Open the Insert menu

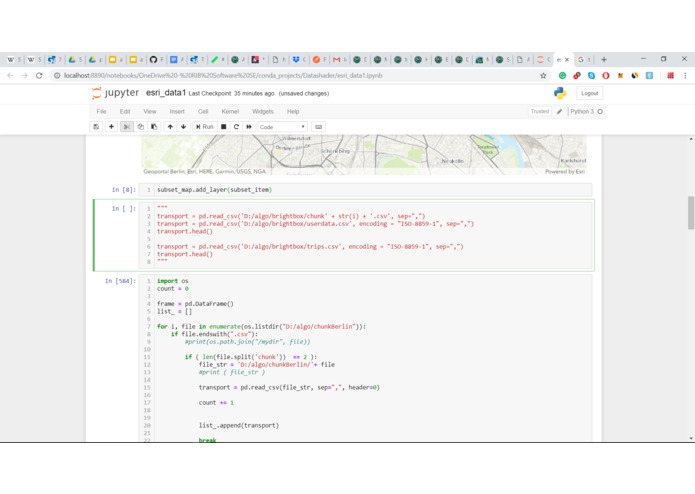click(177, 112)
